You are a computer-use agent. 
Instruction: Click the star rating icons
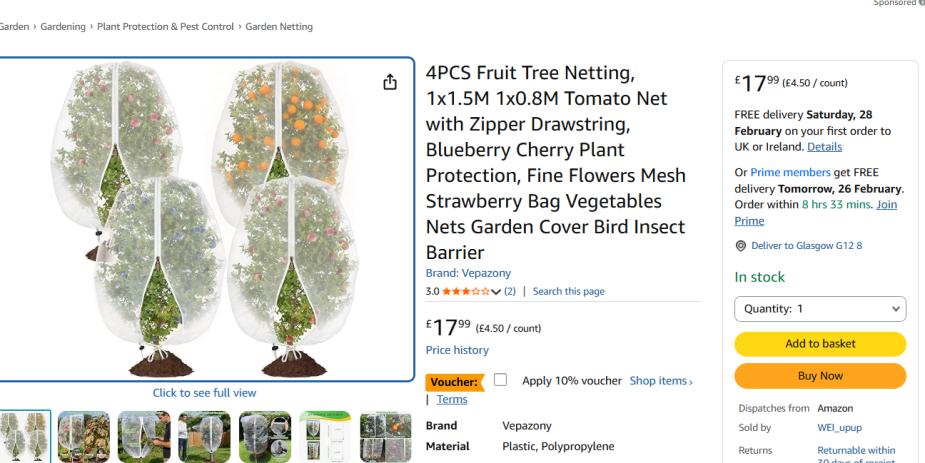(465, 292)
